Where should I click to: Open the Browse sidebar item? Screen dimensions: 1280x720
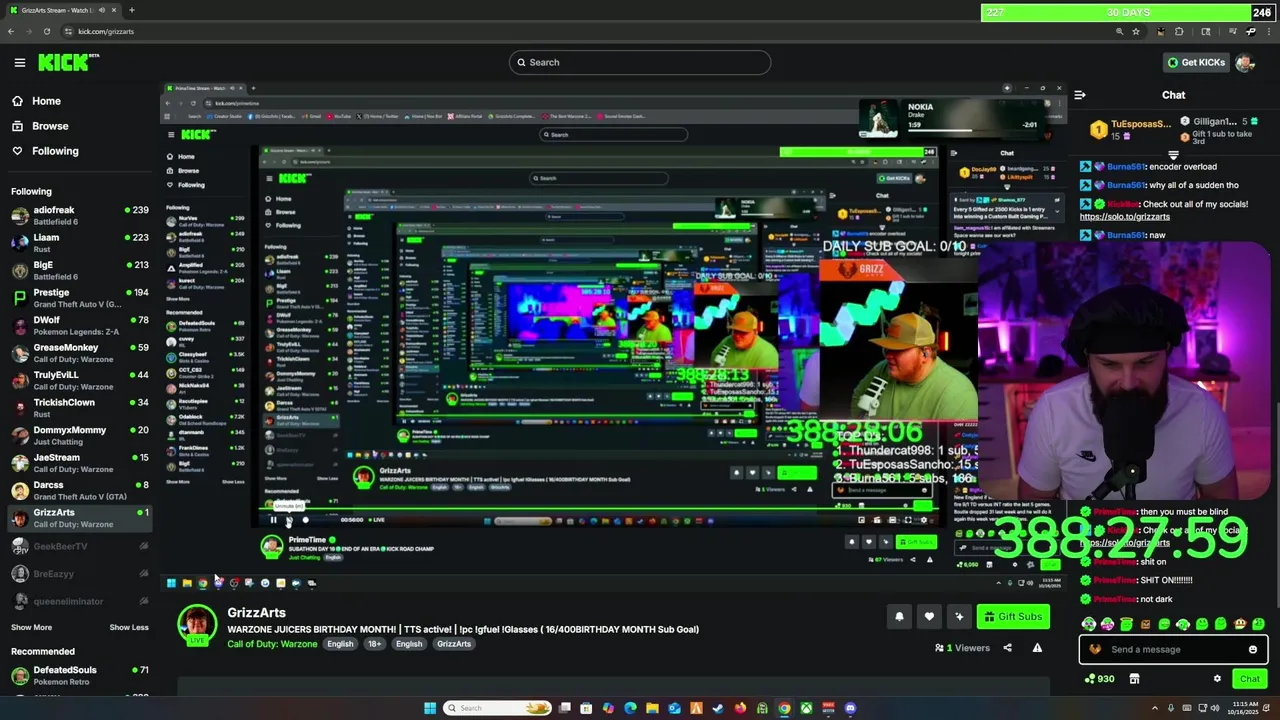(x=40, y=126)
